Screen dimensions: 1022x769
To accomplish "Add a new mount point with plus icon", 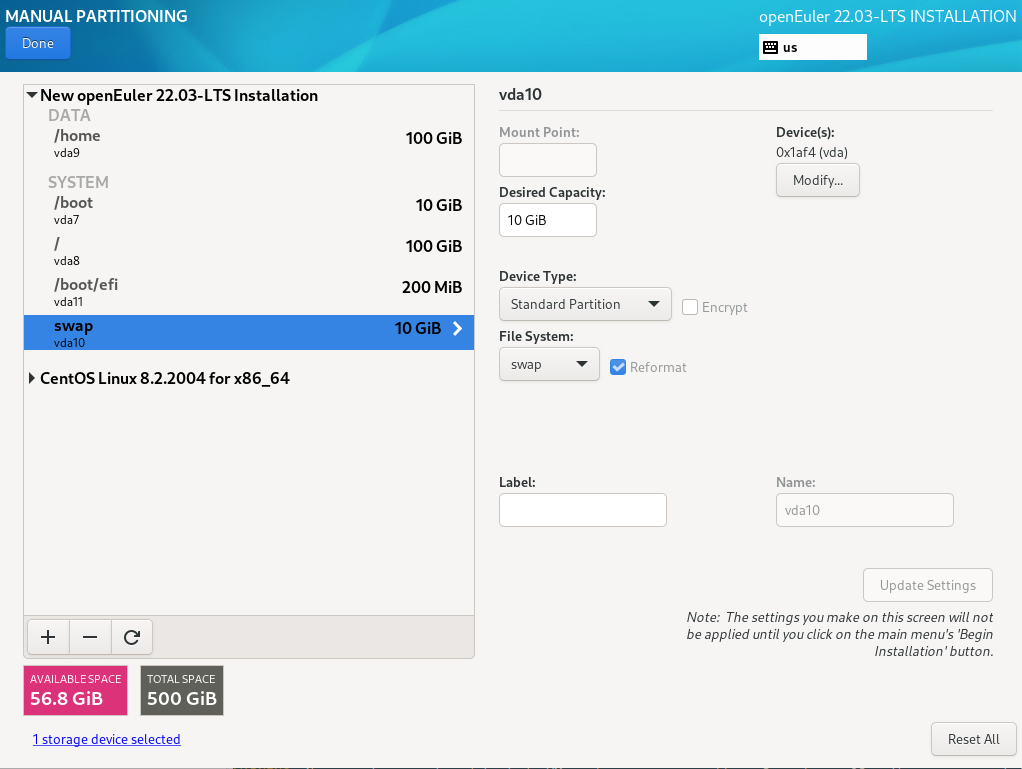I will [x=48, y=637].
